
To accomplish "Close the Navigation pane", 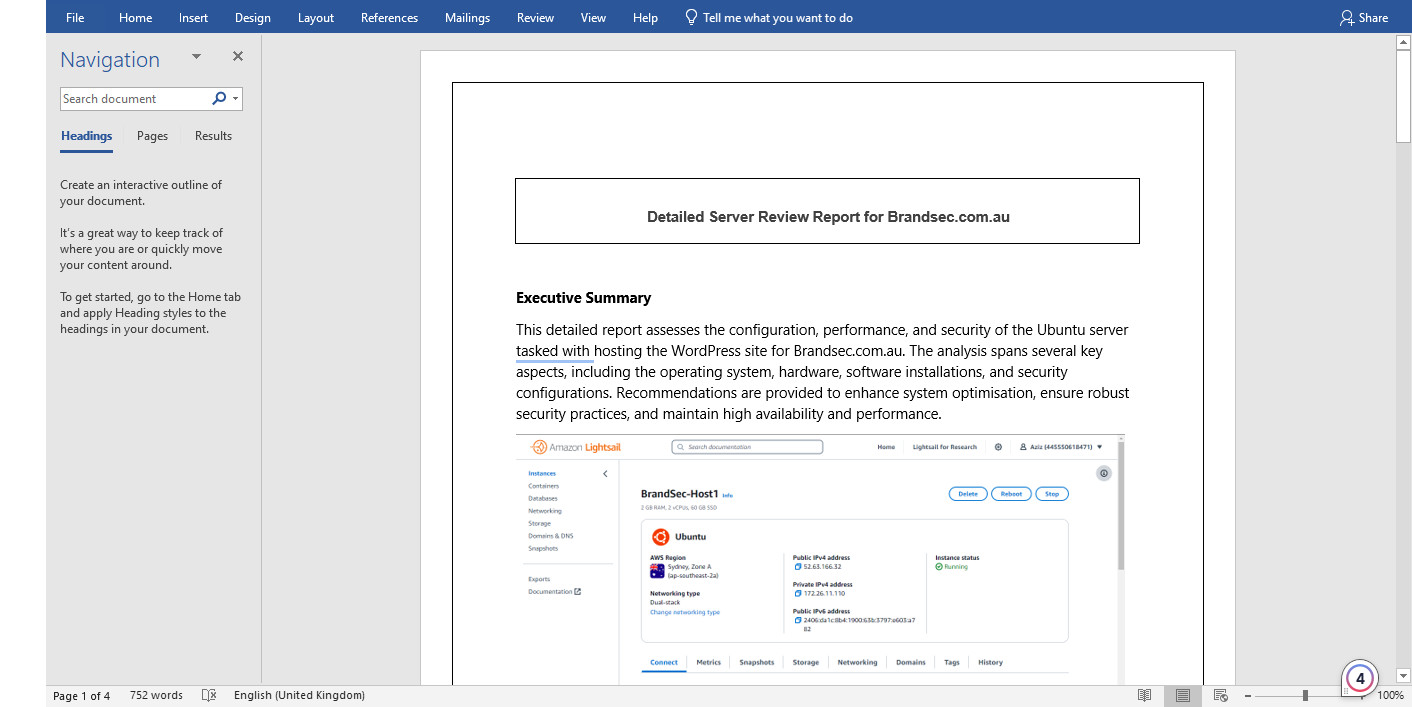I will (x=238, y=57).
